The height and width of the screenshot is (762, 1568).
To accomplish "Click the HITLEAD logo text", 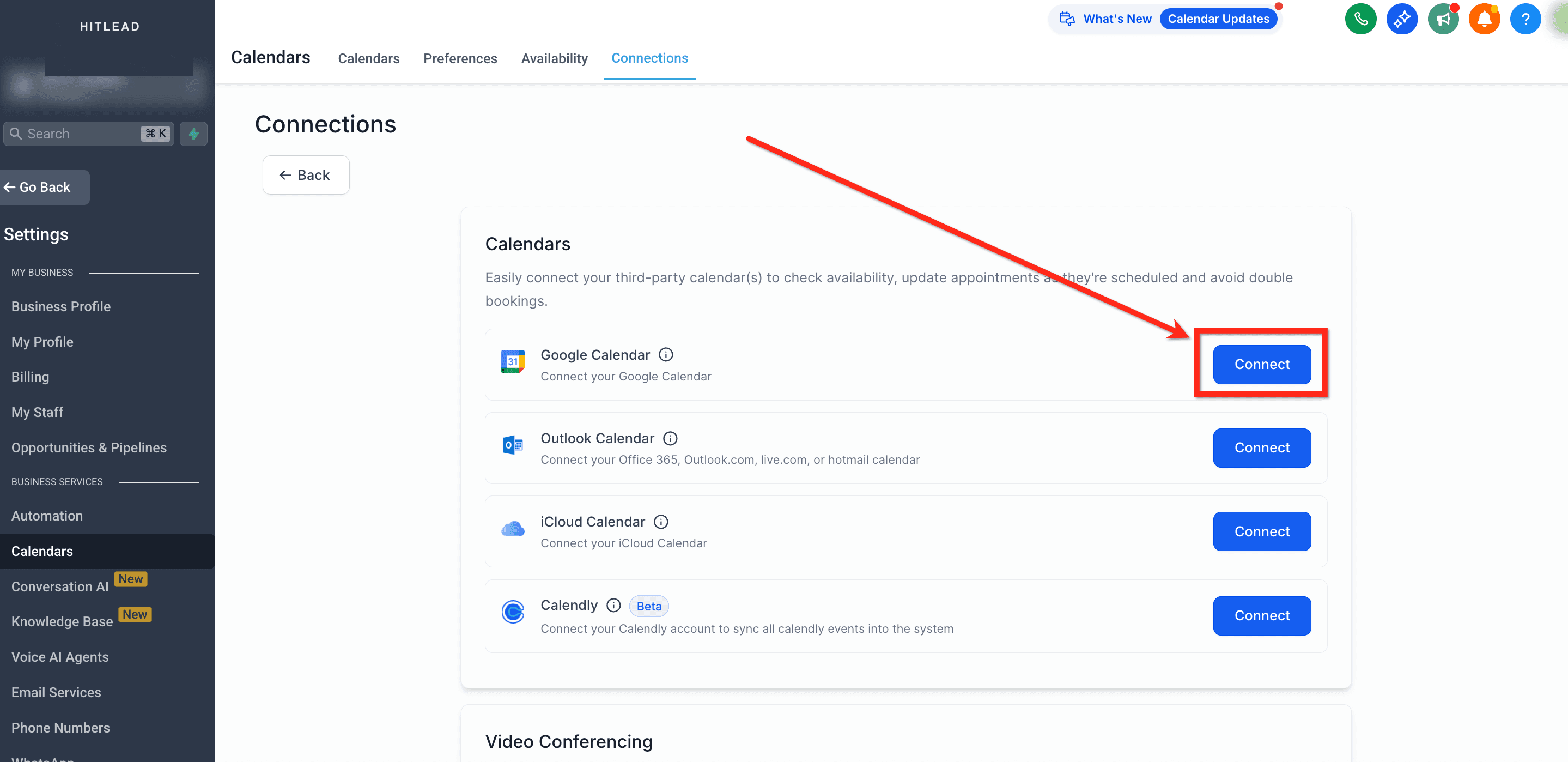I will [110, 26].
